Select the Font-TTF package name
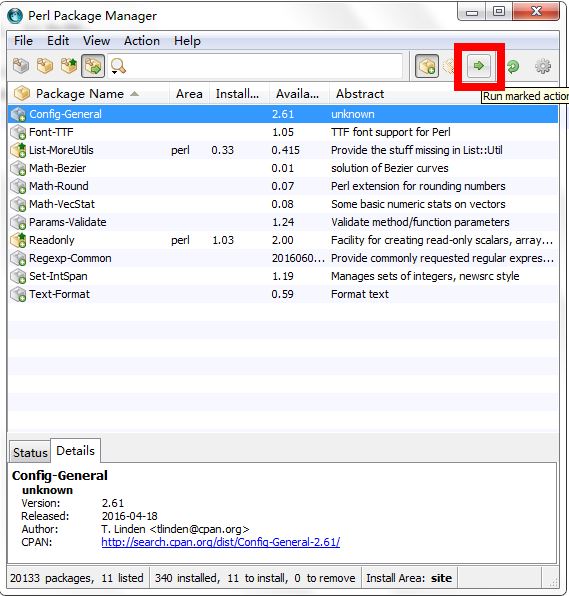The image size is (569, 596). coord(51,132)
